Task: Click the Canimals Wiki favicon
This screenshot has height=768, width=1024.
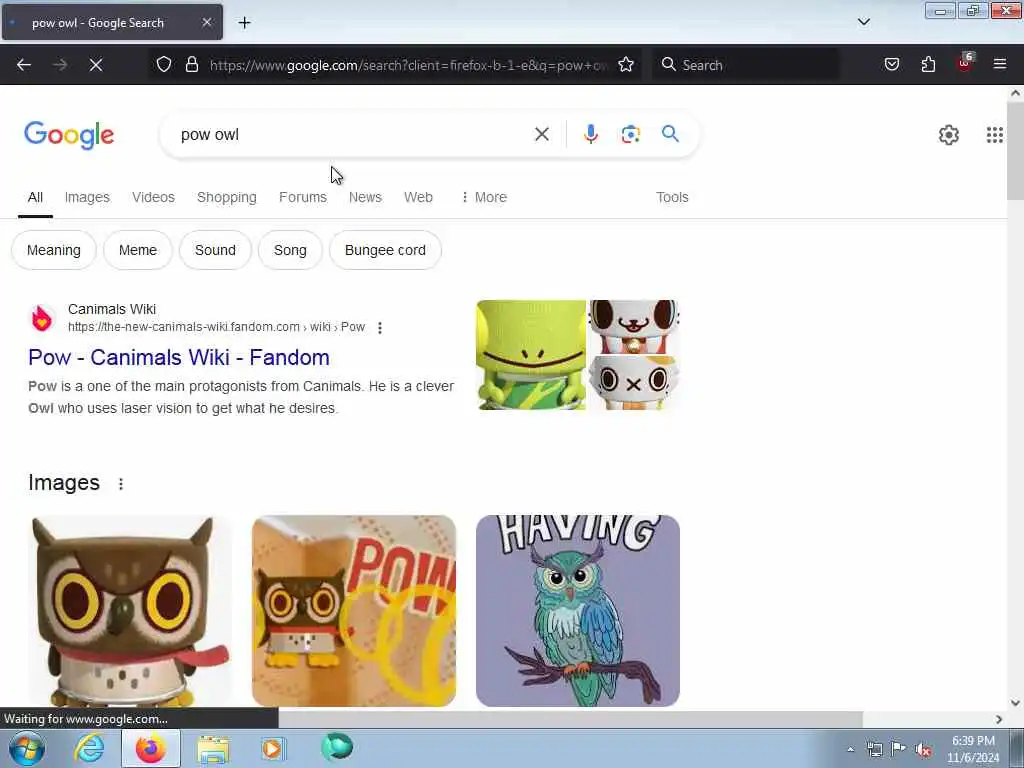Action: coord(42,319)
